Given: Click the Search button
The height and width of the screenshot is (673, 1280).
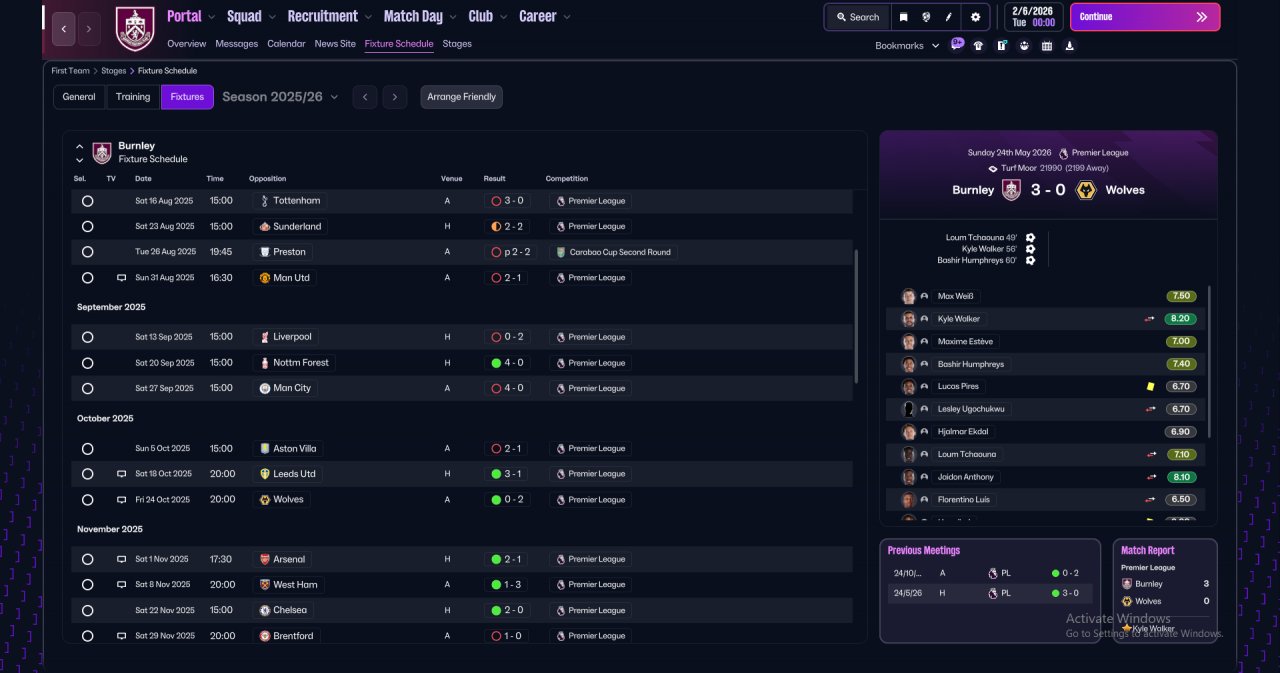Looking at the screenshot, I should [857, 17].
